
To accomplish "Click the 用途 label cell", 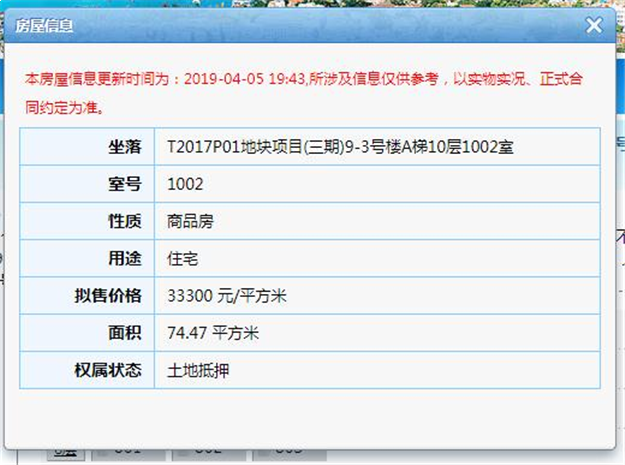I will point(87,258).
